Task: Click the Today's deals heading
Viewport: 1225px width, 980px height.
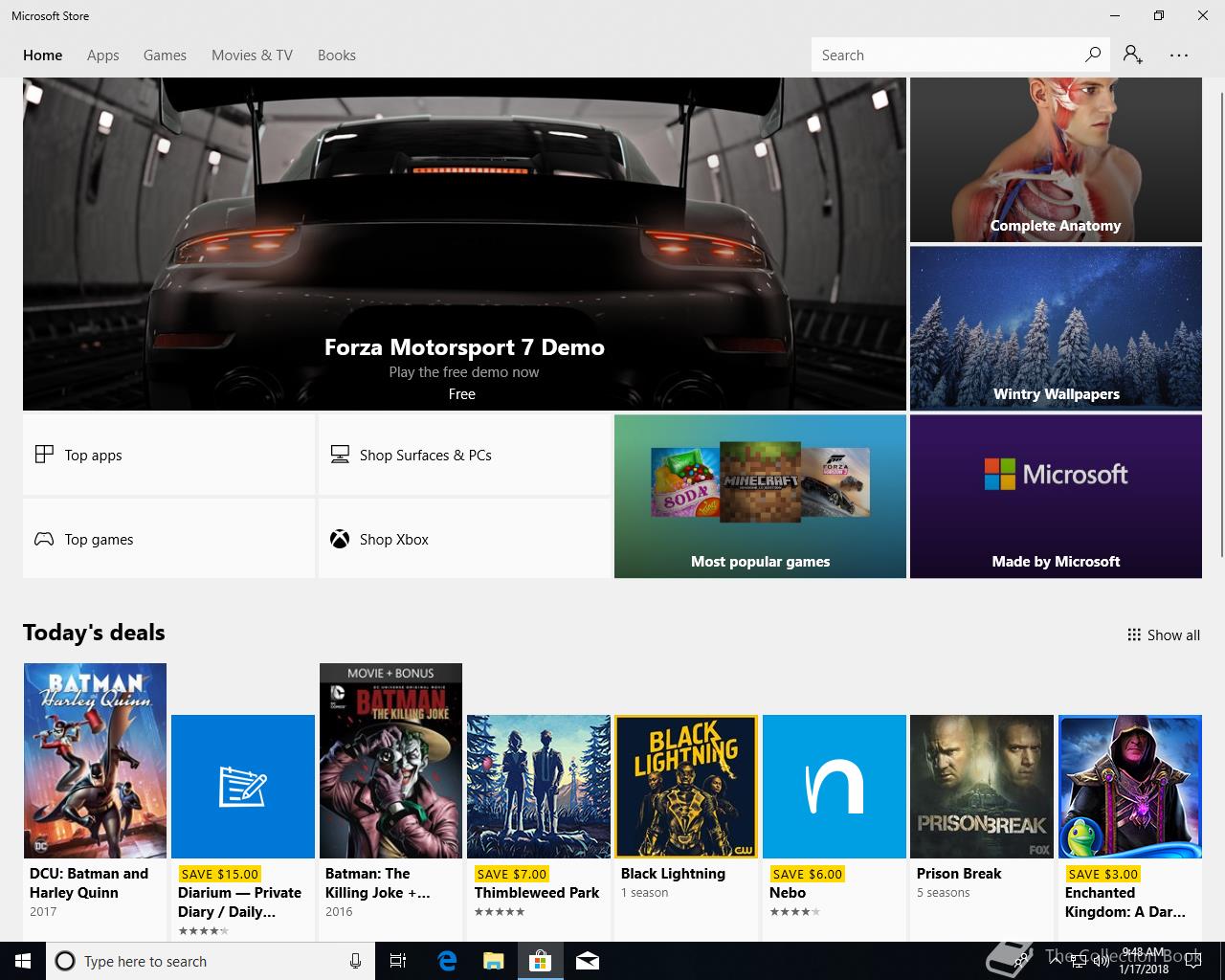Action: (x=94, y=633)
